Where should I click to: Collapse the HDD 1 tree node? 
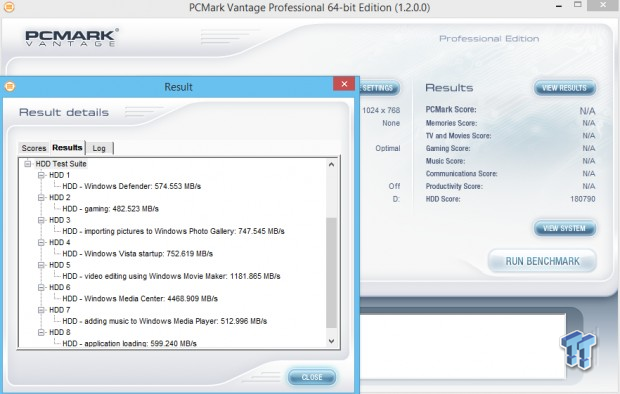pyautogui.click(x=41, y=175)
